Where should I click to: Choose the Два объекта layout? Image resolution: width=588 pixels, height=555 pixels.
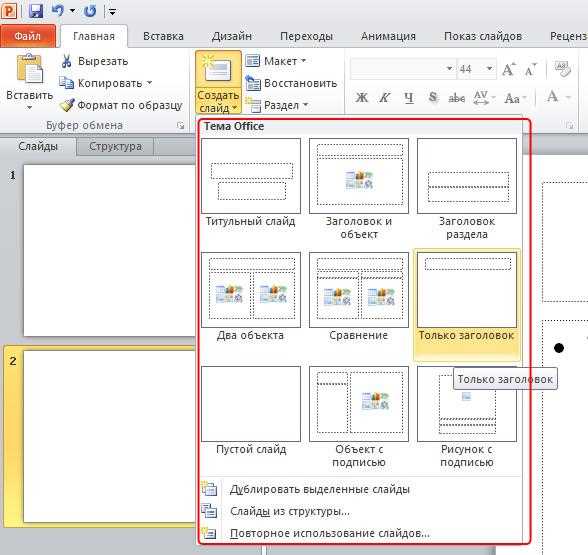pos(251,297)
